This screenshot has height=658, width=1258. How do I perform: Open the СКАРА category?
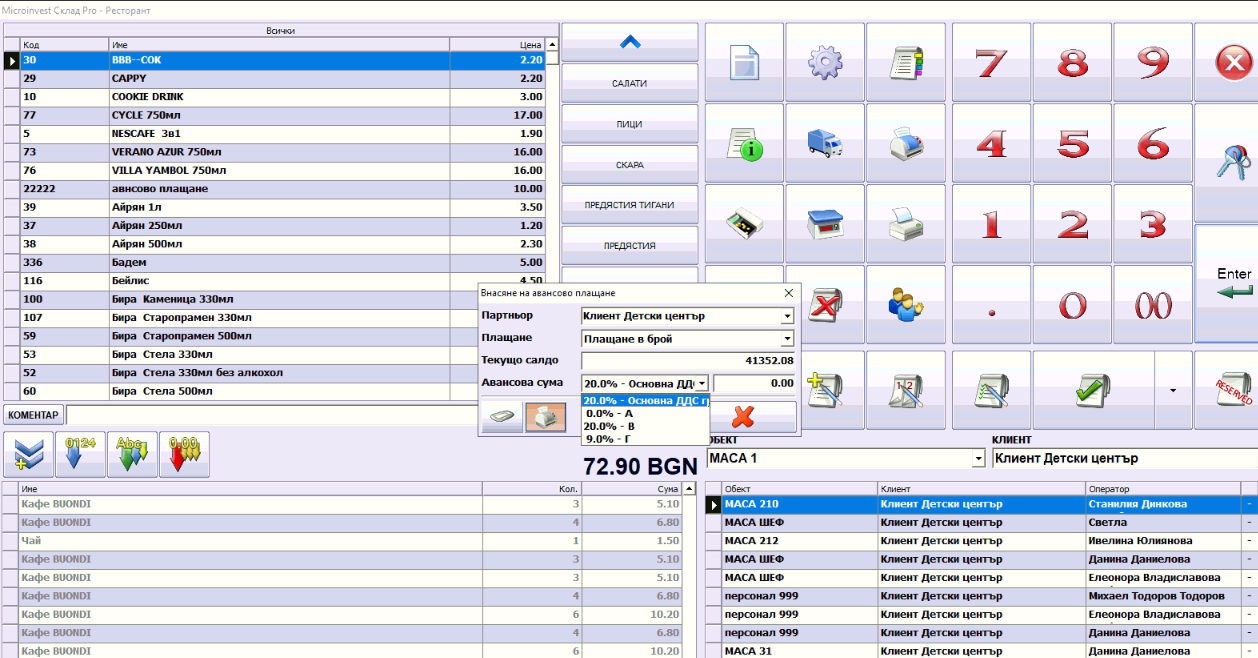click(630, 164)
